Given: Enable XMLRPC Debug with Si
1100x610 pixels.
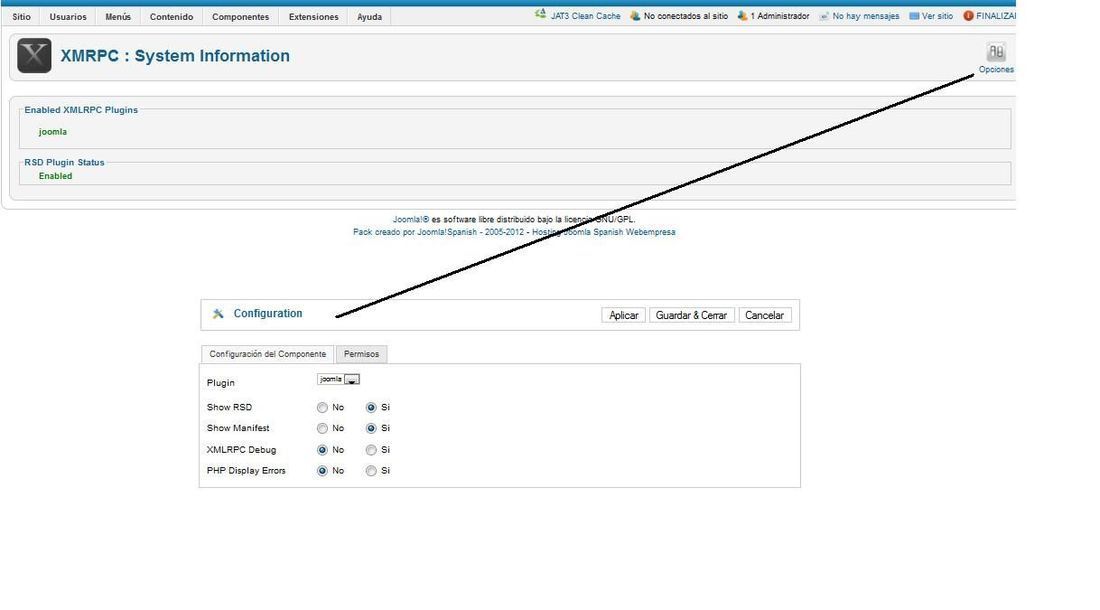Looking at the screenshot, I should (371, 450).
